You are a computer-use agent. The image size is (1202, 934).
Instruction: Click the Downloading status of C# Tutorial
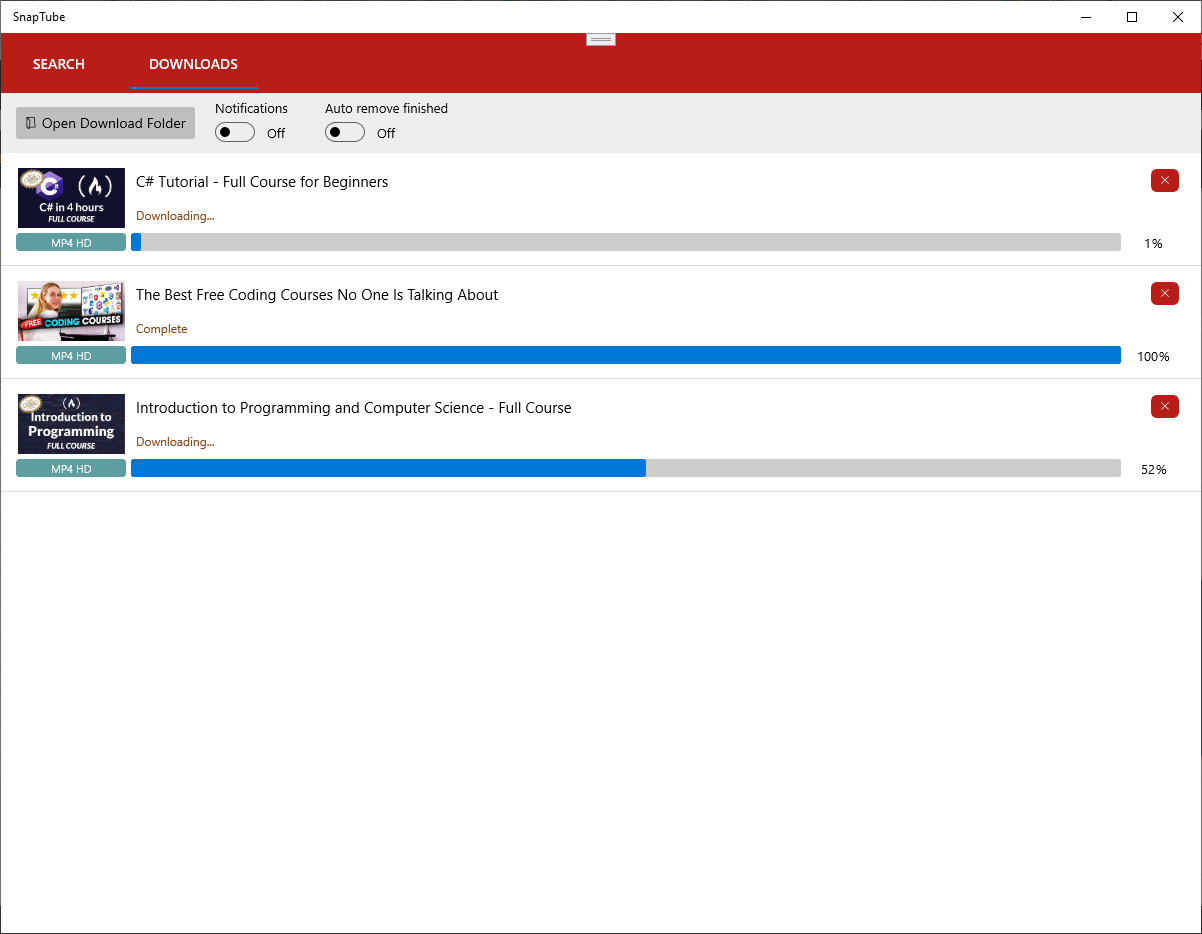click(x=175, y=215)
